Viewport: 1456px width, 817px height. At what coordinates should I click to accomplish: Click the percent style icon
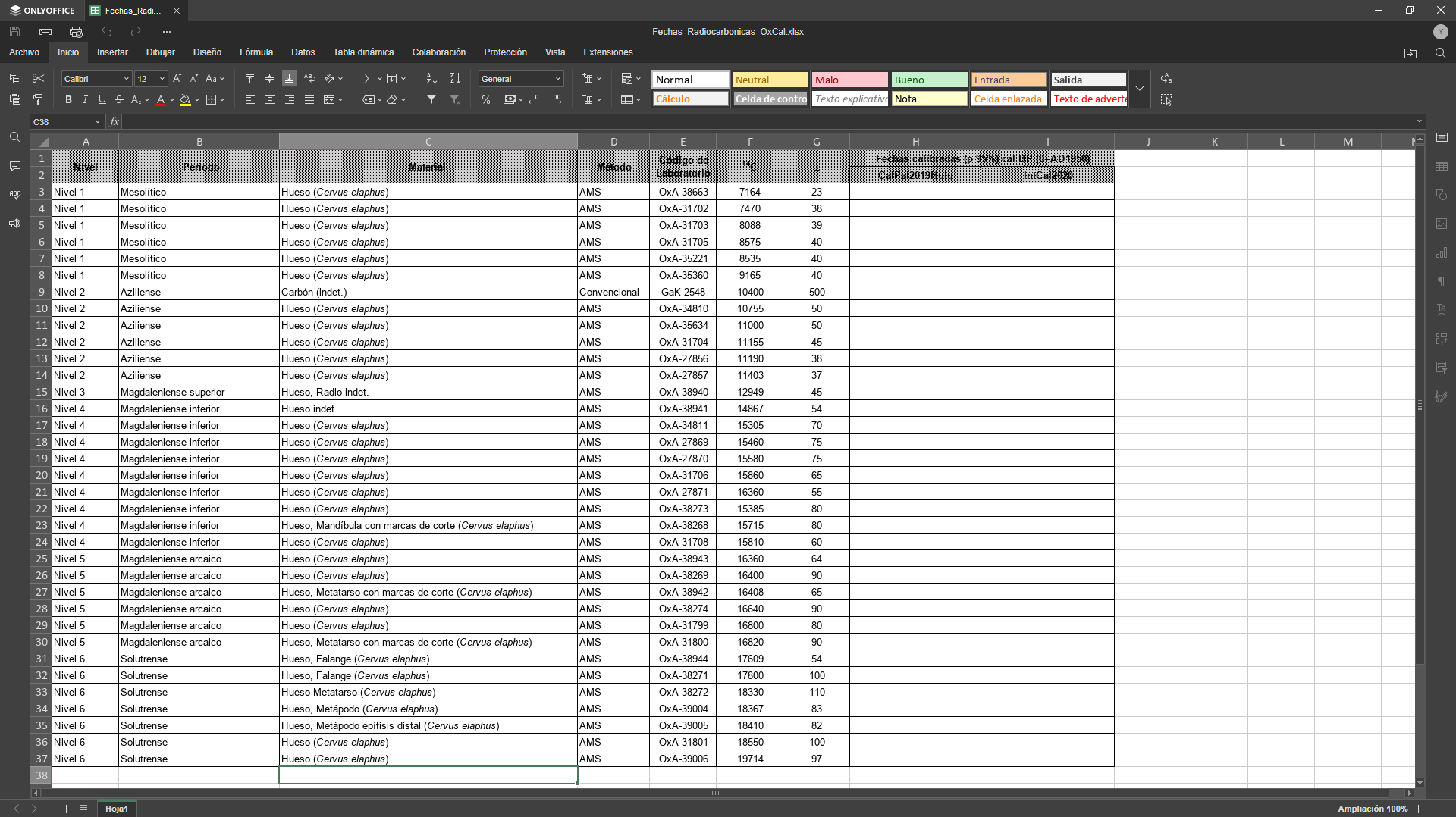[x=486, y=100]
